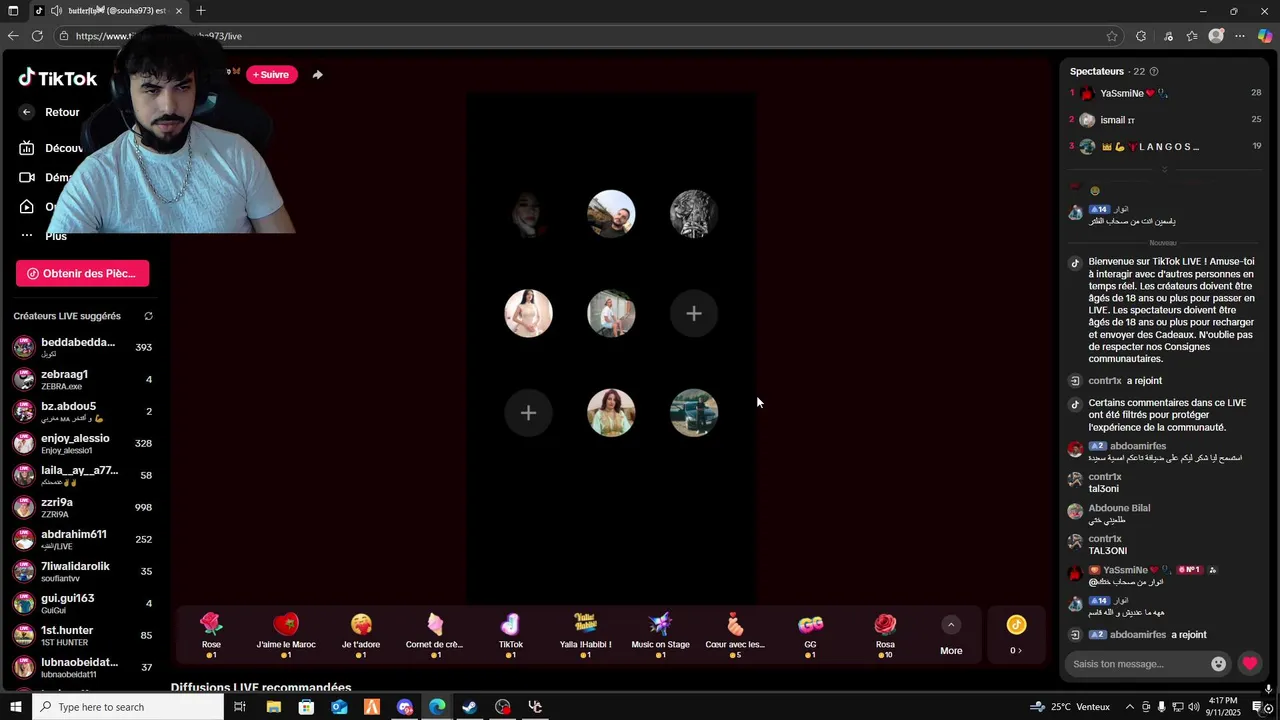Select woman in green dress seat
This screenshot has height=720, width=1280.
pyautogui.click(x=611, y=413)
